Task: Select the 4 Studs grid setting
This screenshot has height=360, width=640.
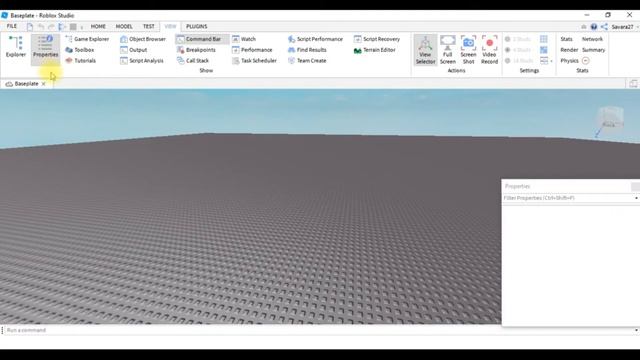Action: pyautogui.click(x=518, y=50)
